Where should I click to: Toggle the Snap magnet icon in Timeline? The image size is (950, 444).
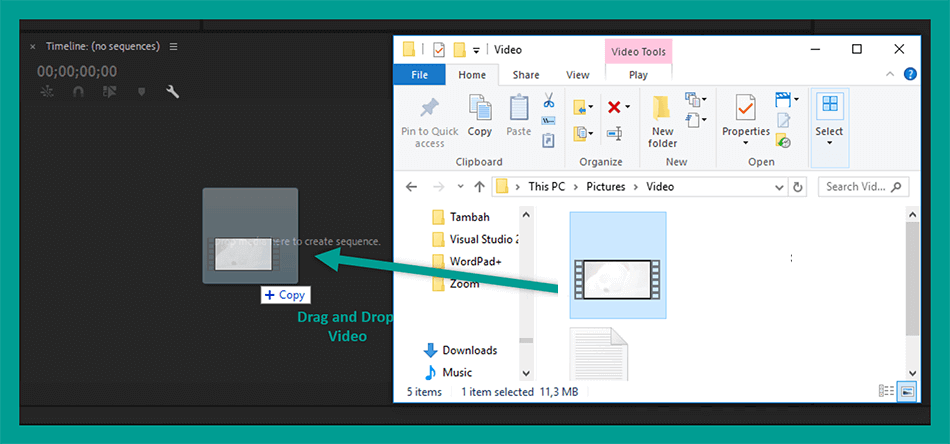pos(78,91)
